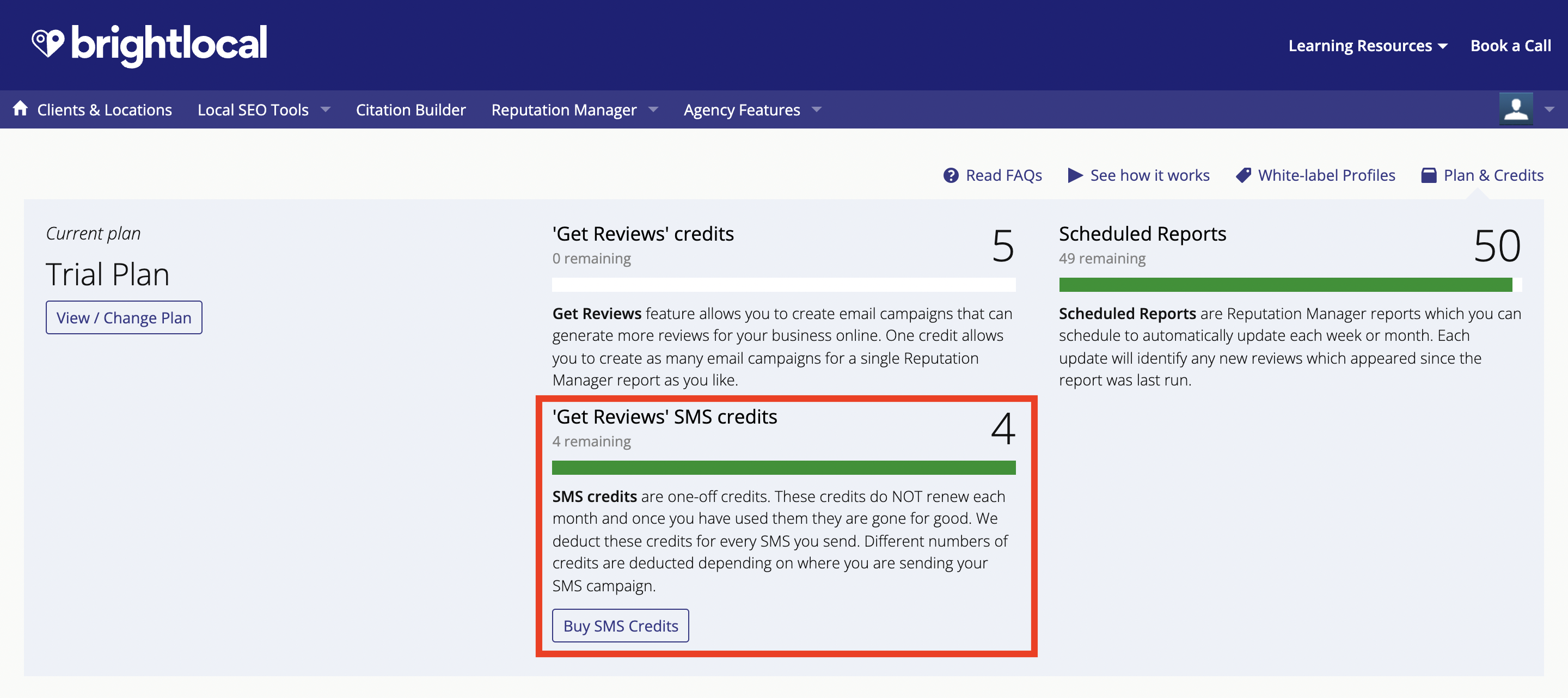Click the '49 remaining' text
The width and height of the screenshot is (1568, 698).
point(1102,259)
